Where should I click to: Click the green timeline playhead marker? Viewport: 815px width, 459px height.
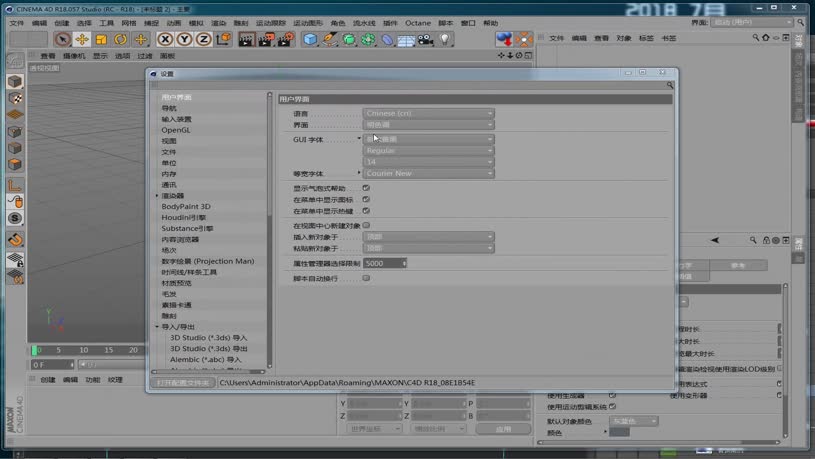[34, 350]
